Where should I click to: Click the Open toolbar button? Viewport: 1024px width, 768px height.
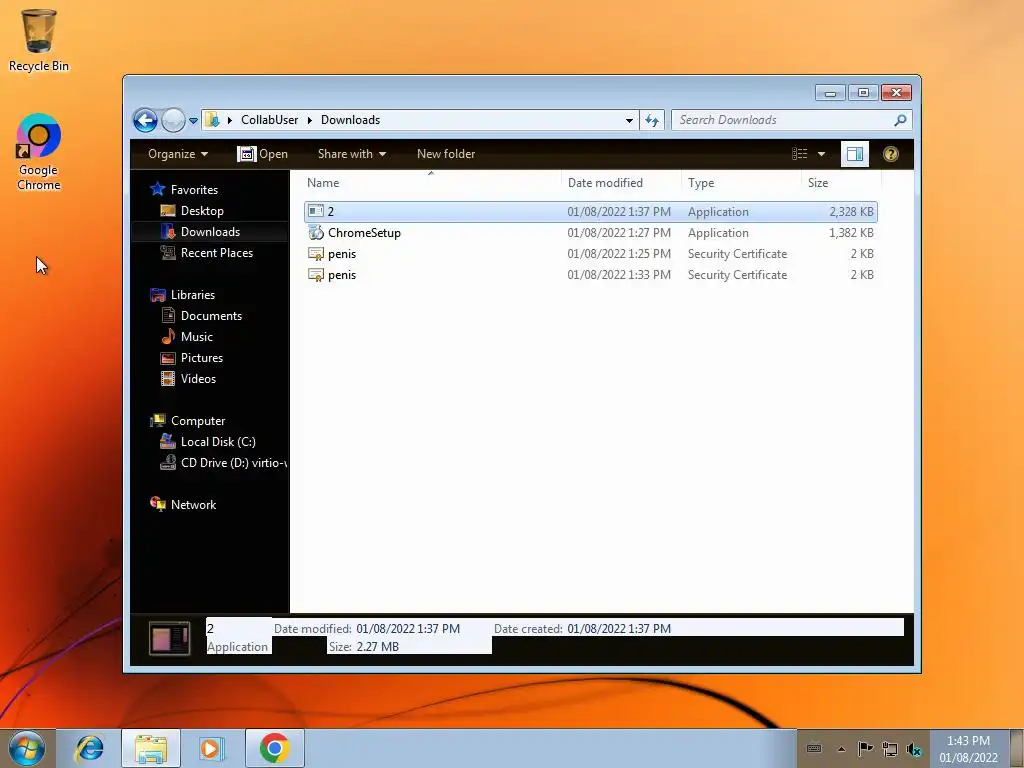tap(263, 154)
